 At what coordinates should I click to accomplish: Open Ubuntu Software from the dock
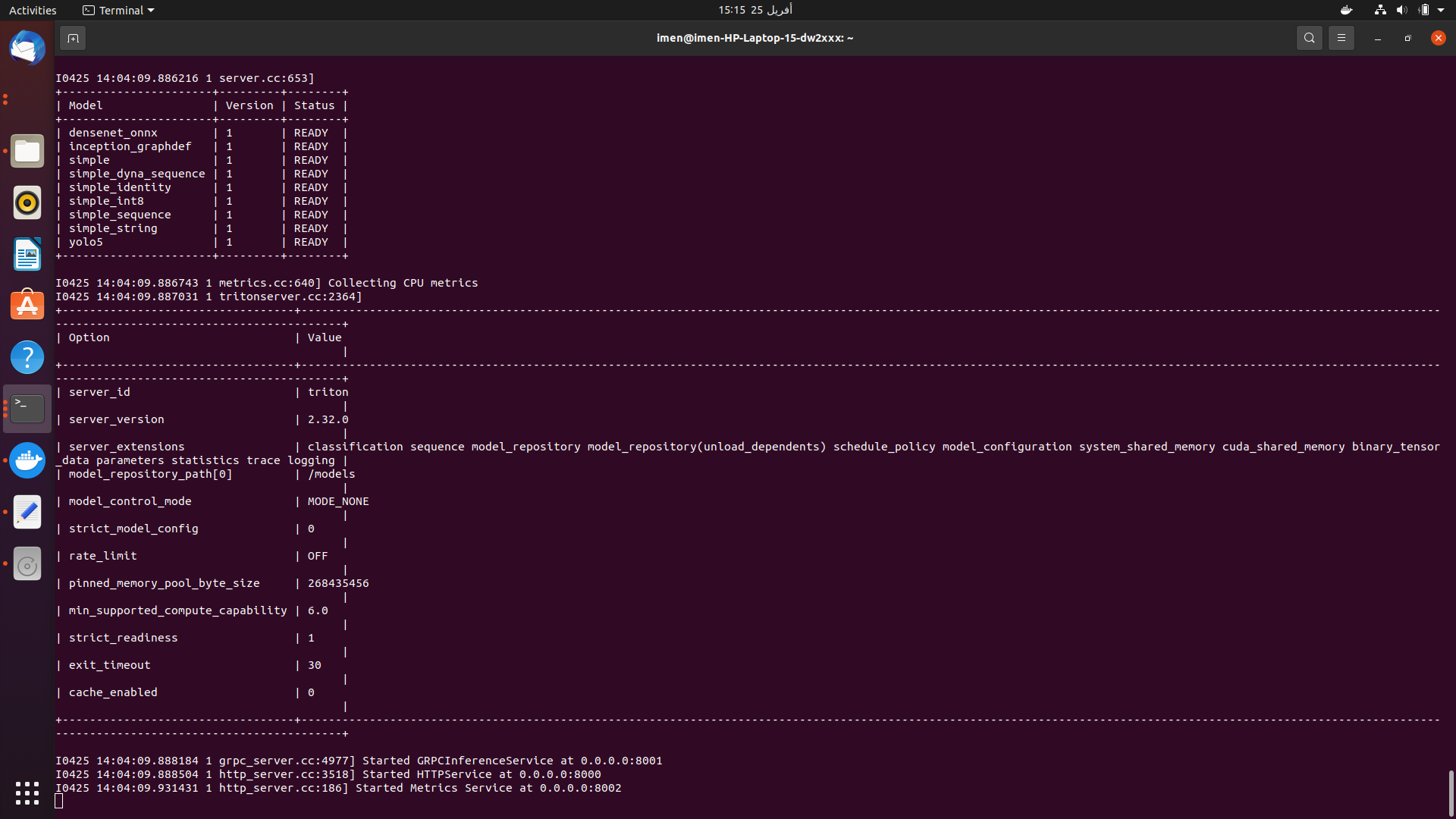[x=27, y=305]
